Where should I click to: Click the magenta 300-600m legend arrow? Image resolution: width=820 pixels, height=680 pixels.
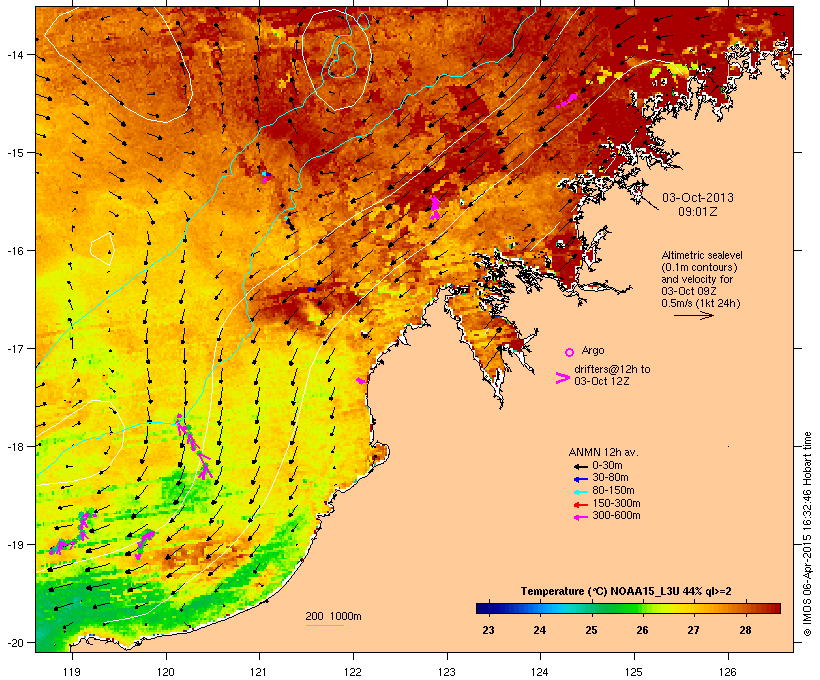point(580,517)
